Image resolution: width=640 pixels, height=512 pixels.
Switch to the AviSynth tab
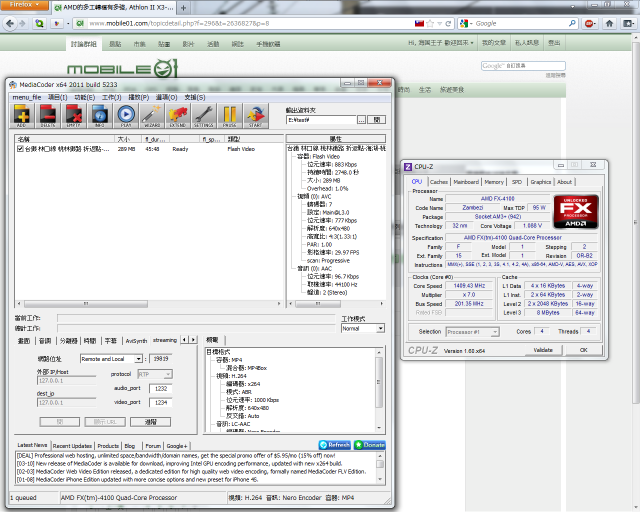(x=136, y=341)
